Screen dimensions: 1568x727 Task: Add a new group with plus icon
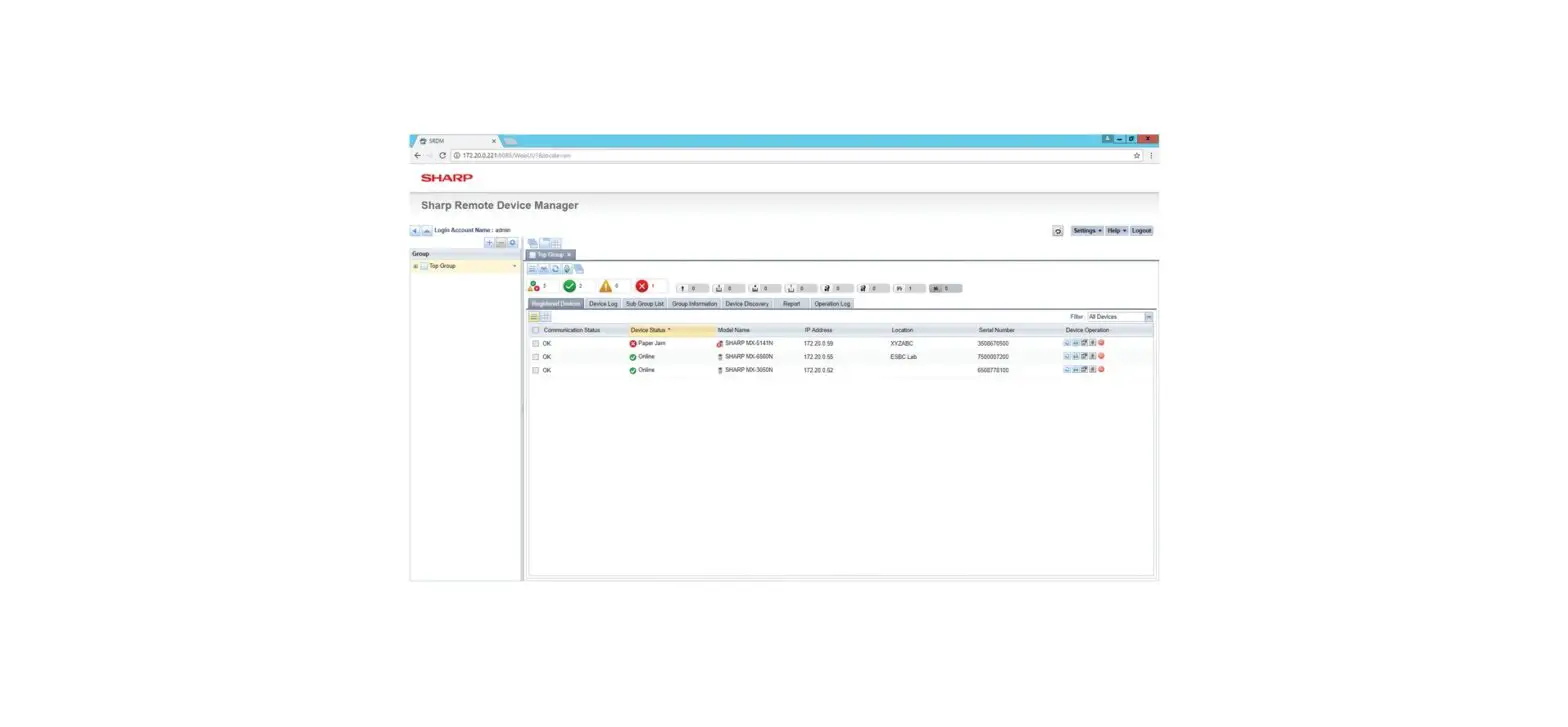pos(490,243)
